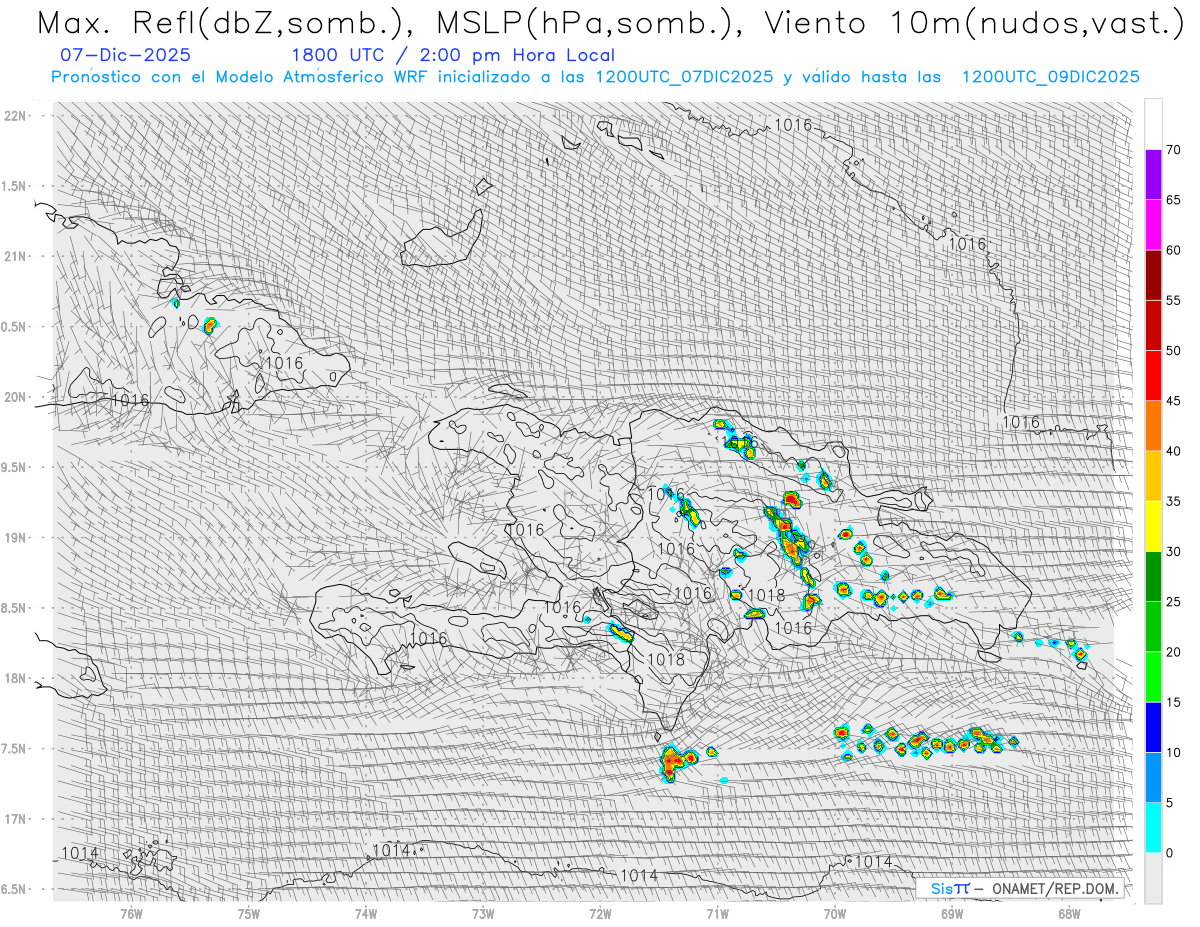Pick the purple 65–70 dBZ colorbar band
The height and width of the screenshot is (927, 1200).
pos(1153,175)
